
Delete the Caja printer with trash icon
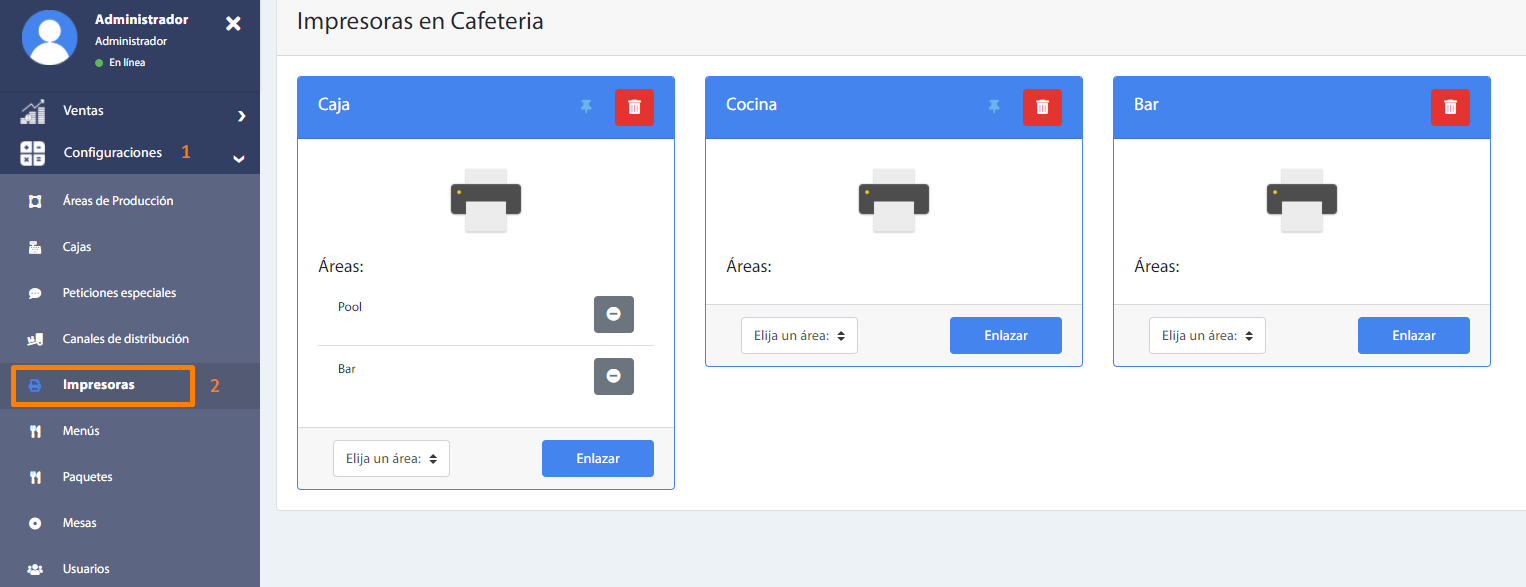(x=634, y=107)
